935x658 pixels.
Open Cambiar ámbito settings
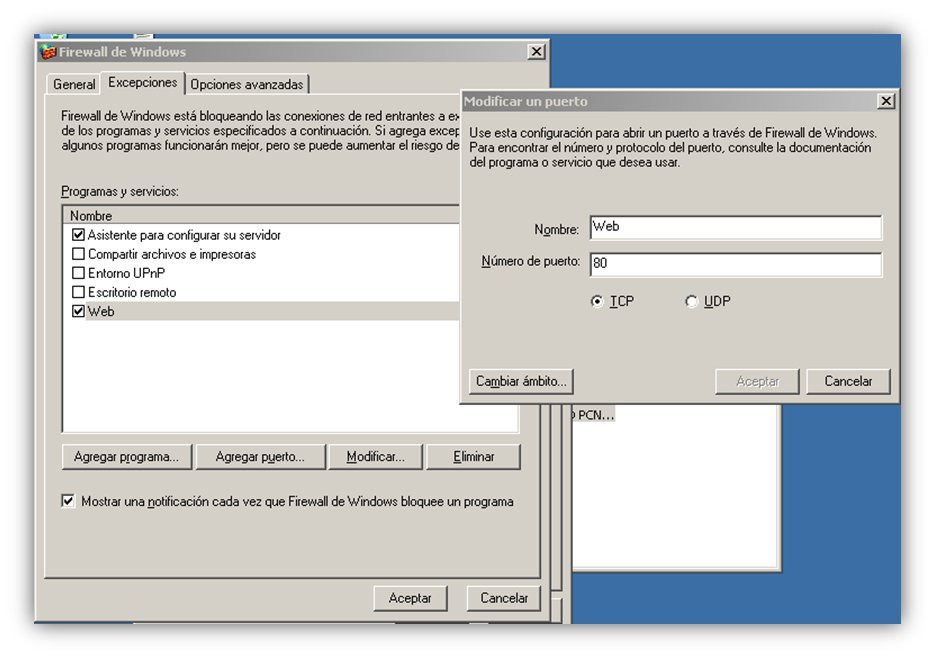click(521, 381)
